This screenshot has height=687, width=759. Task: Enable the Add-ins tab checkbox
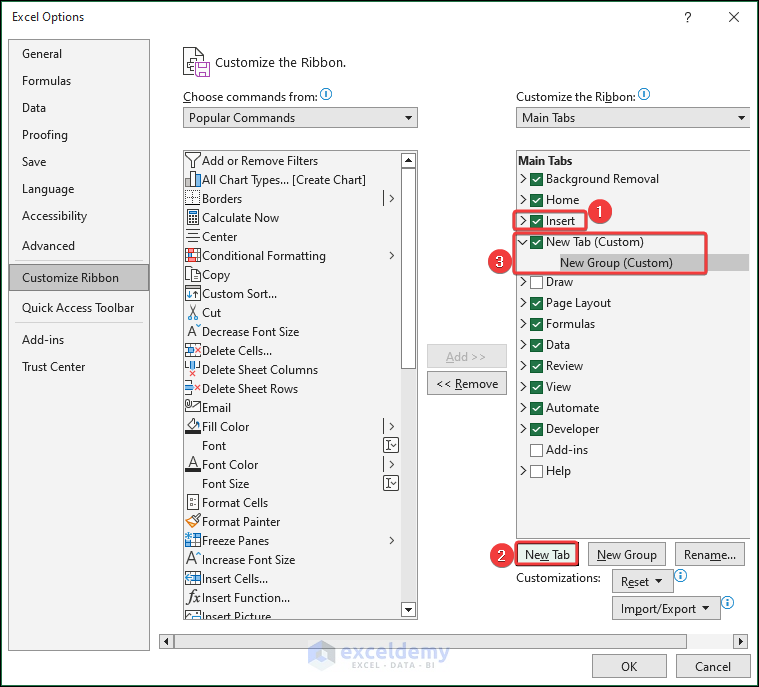536,450
